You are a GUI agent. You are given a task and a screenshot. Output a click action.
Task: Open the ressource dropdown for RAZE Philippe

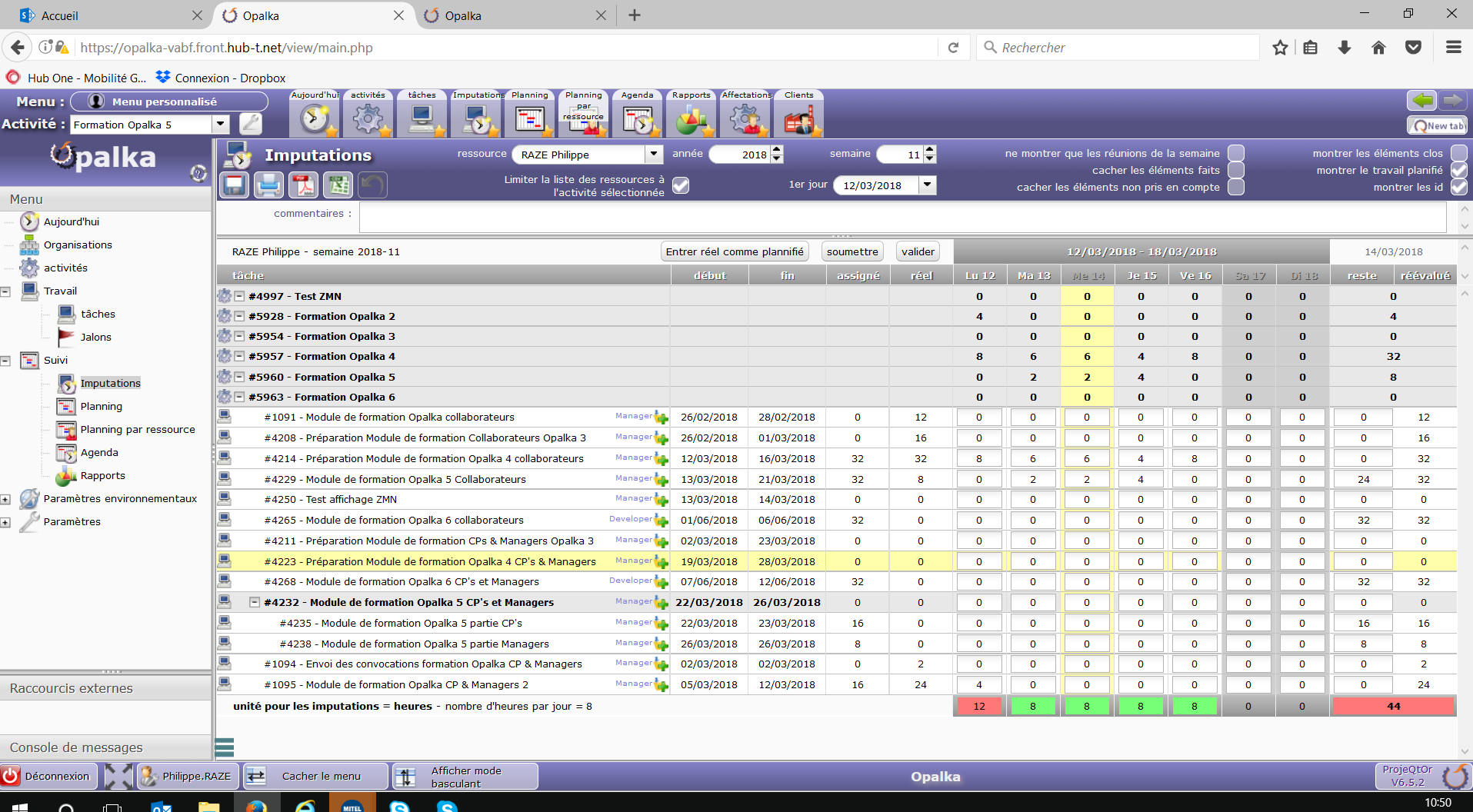[653, 154]
